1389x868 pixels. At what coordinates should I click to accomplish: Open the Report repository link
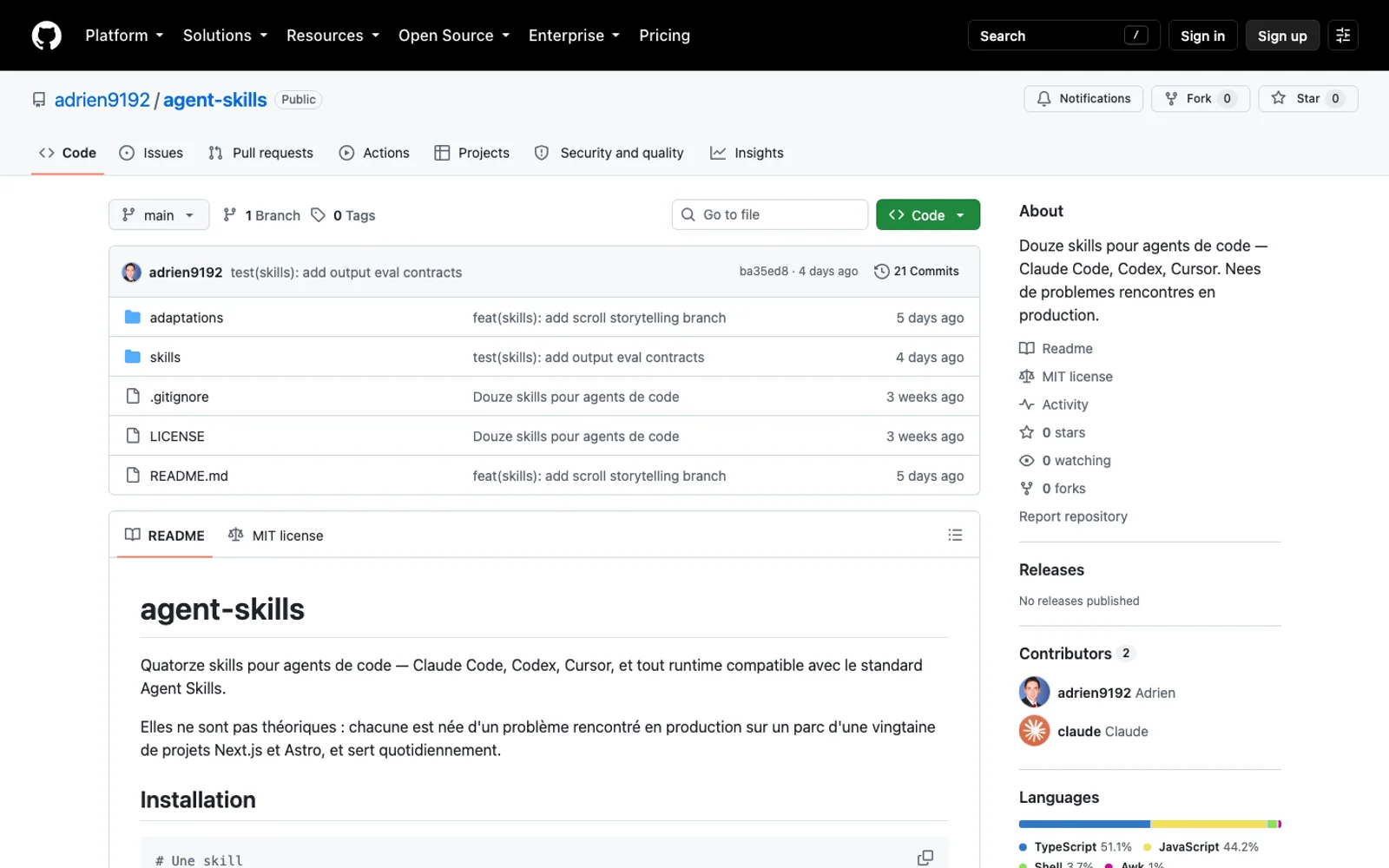pyautogui.click(x=1073, y=516)
